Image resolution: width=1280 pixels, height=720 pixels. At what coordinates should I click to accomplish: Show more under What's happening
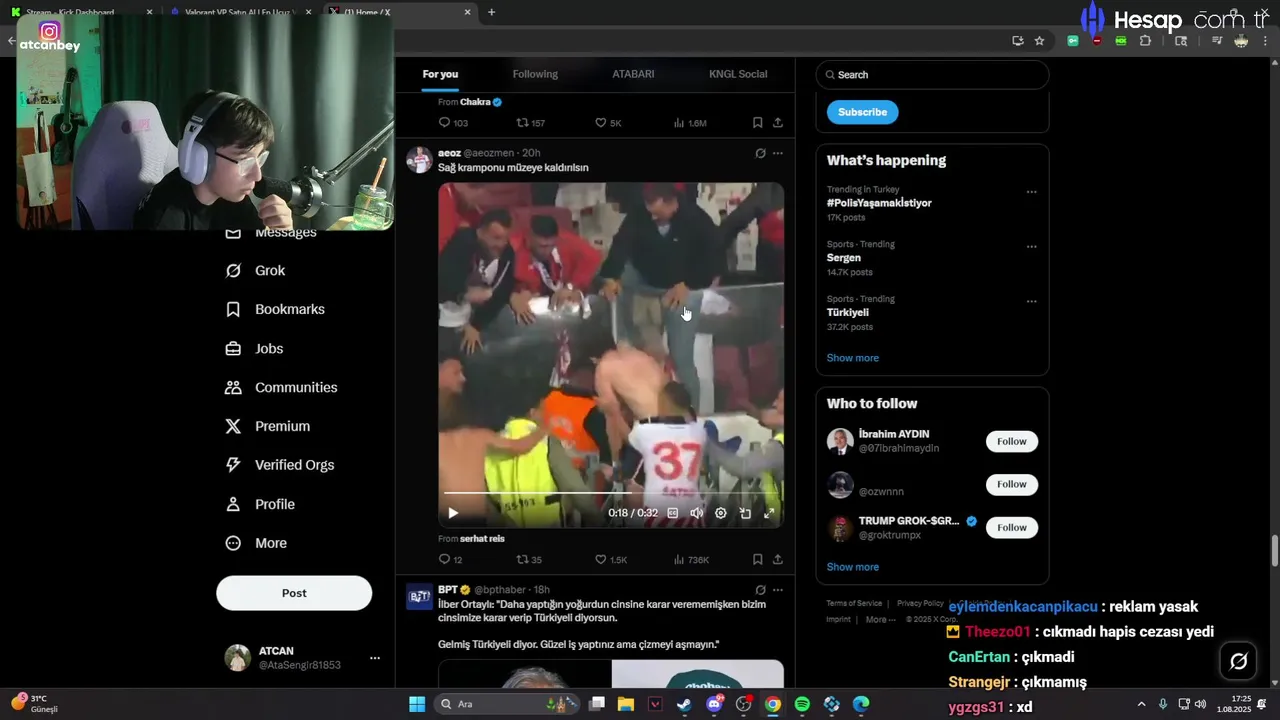[x=852, y=358]
